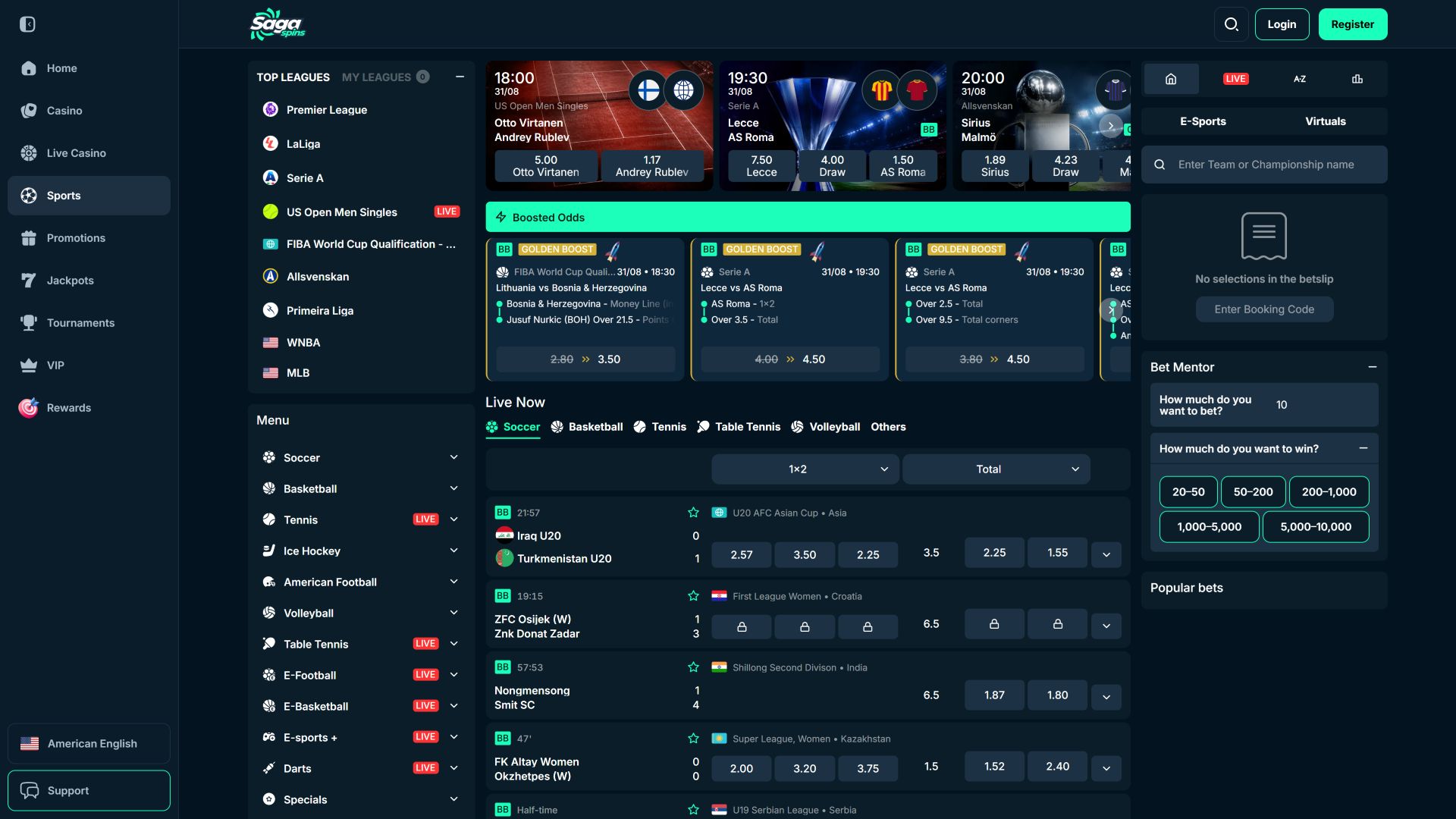1456x819 pixels.
Task: Select the 50–200 win range option
Action: click(1253, 492)
